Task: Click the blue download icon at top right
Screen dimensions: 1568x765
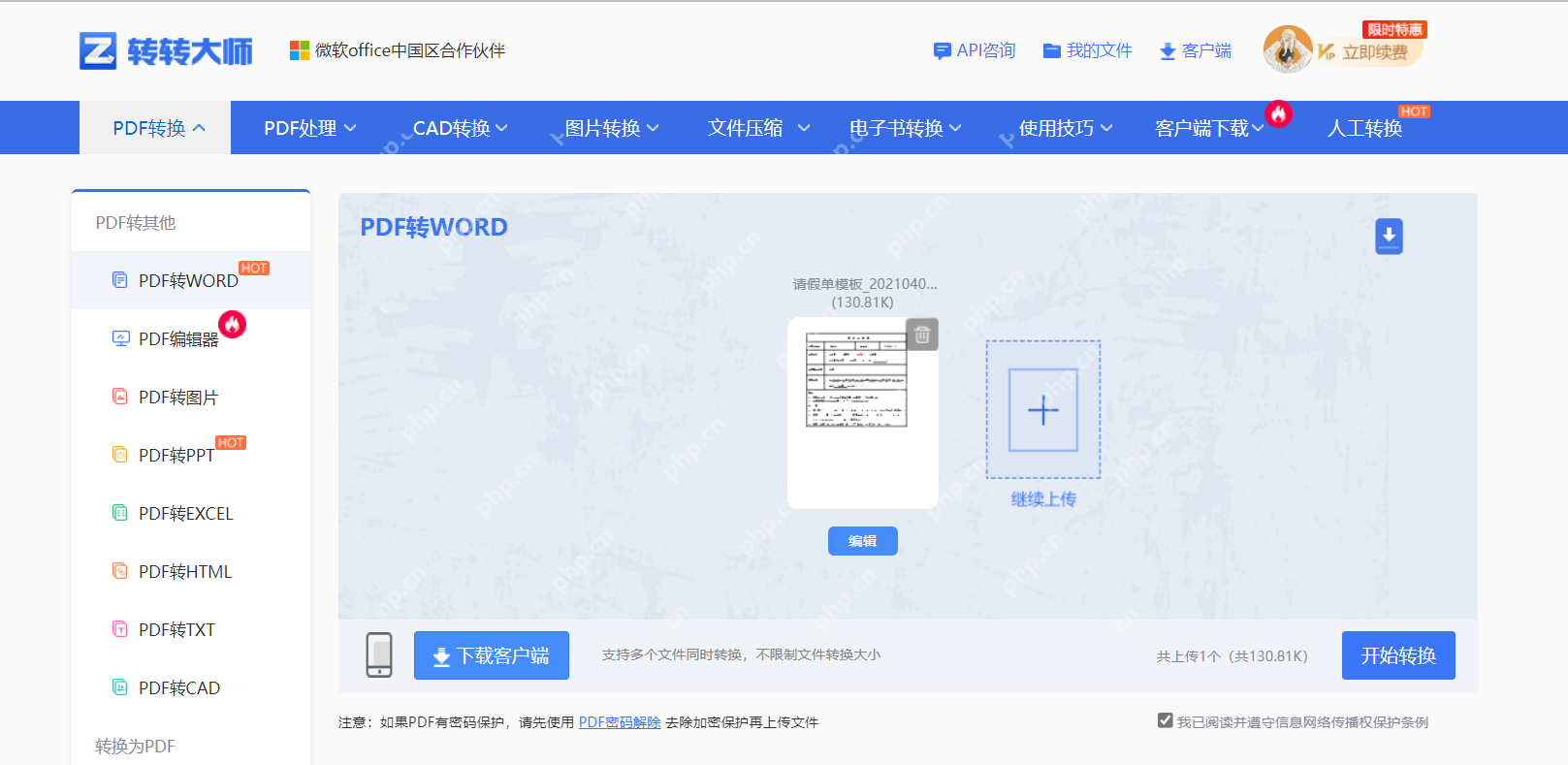Action: coord(1389,236)
